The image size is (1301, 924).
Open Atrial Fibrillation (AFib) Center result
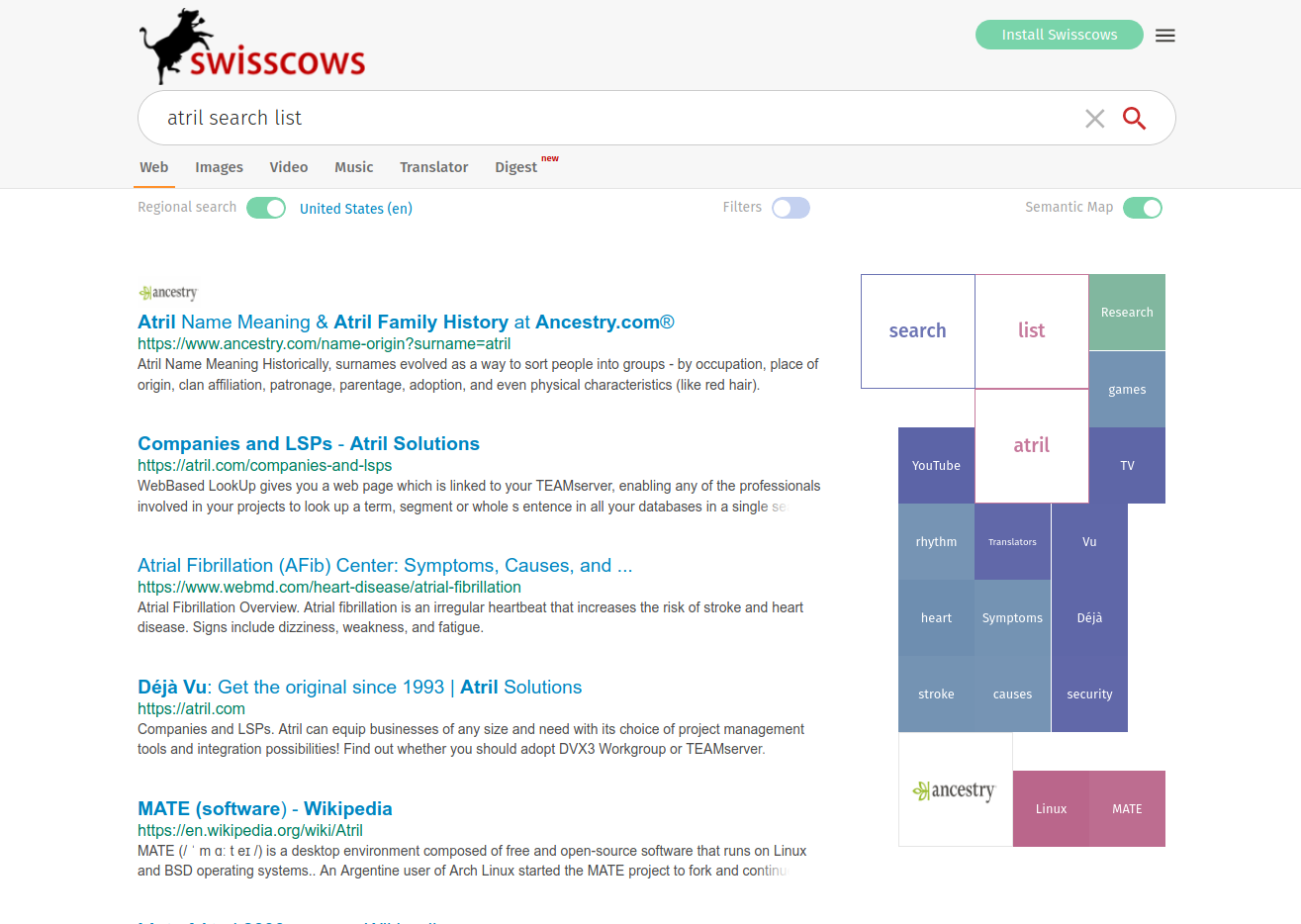click(x=385, y=566)
